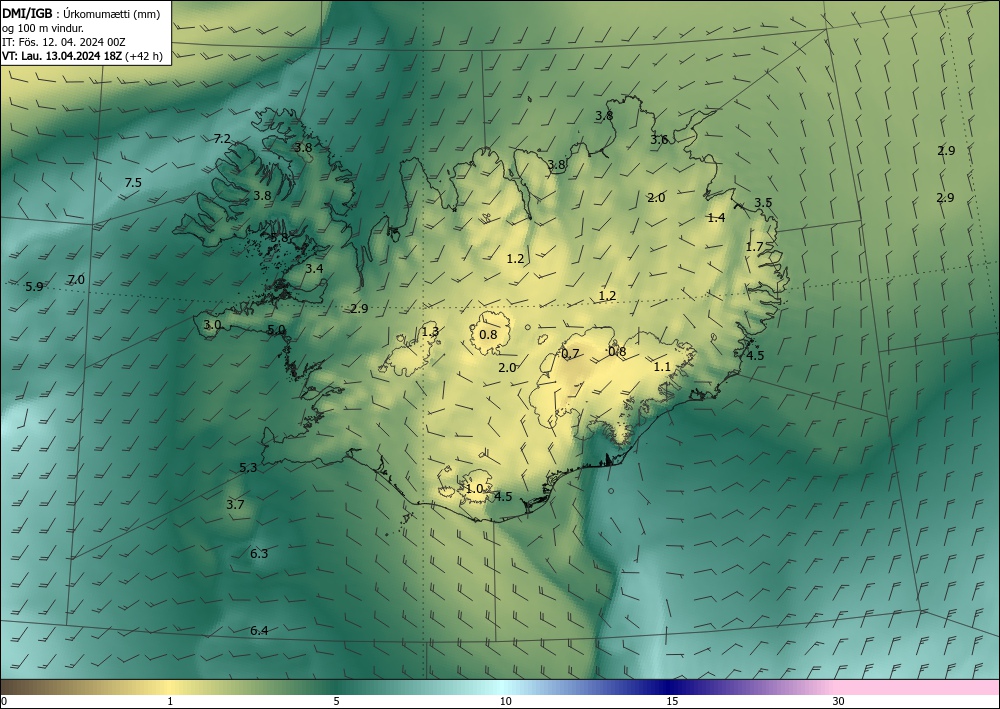This screenshot has width=1000, height=709.
Task: Click the 3.7 value on the map
Action: (235, 505)
